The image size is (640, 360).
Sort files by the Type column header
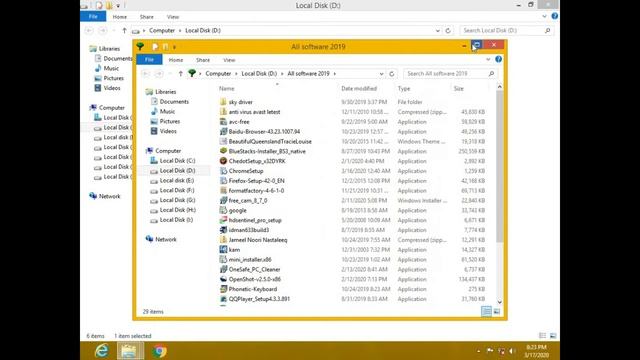pos(404,89)
